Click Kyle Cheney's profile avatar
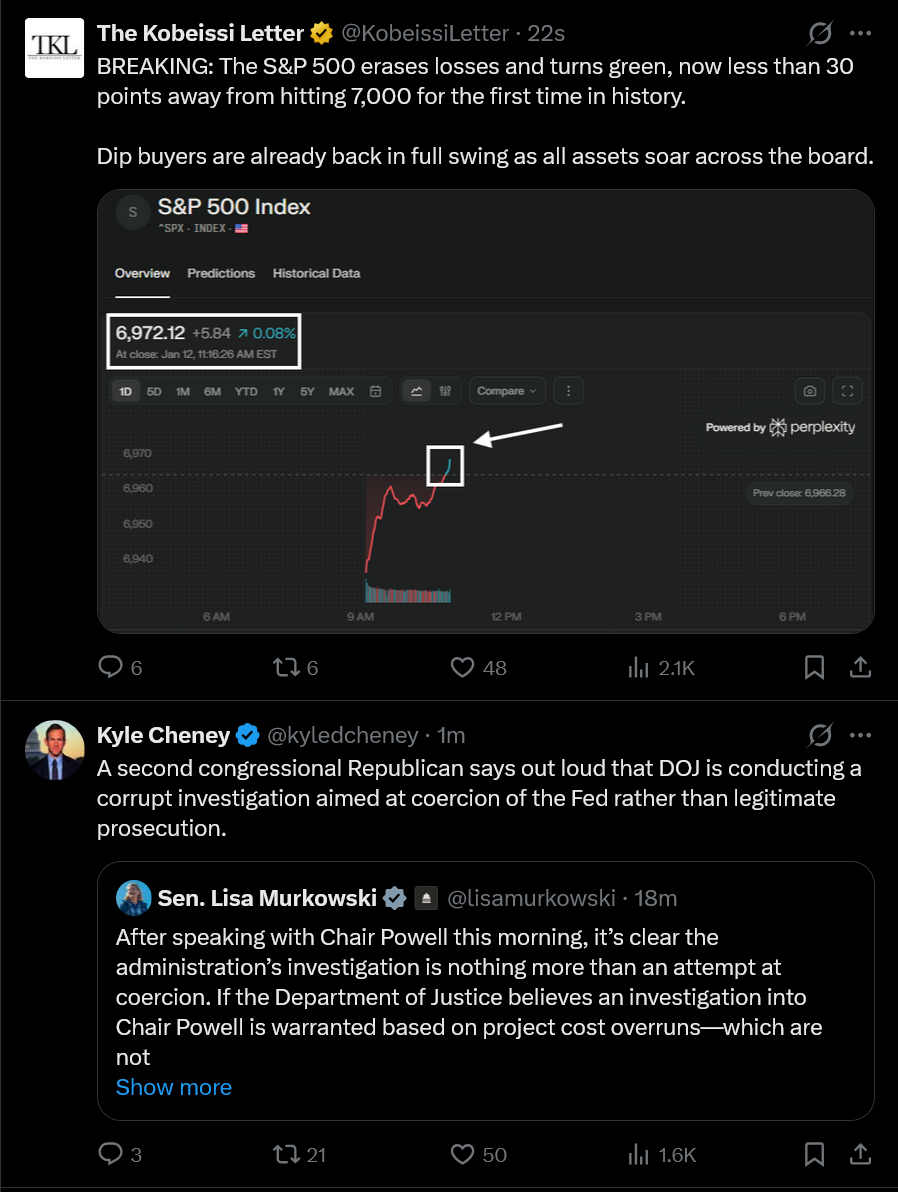 click(55, 750)
